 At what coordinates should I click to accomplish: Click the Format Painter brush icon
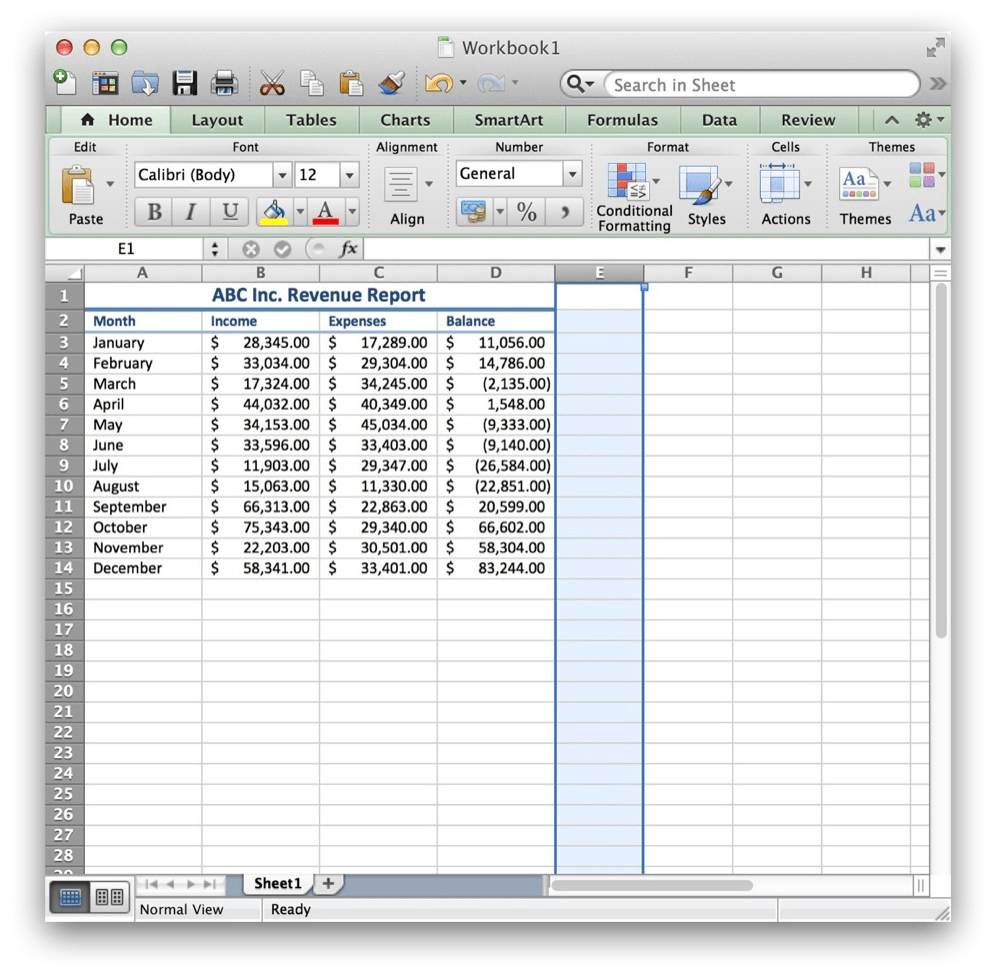[390, 84]
